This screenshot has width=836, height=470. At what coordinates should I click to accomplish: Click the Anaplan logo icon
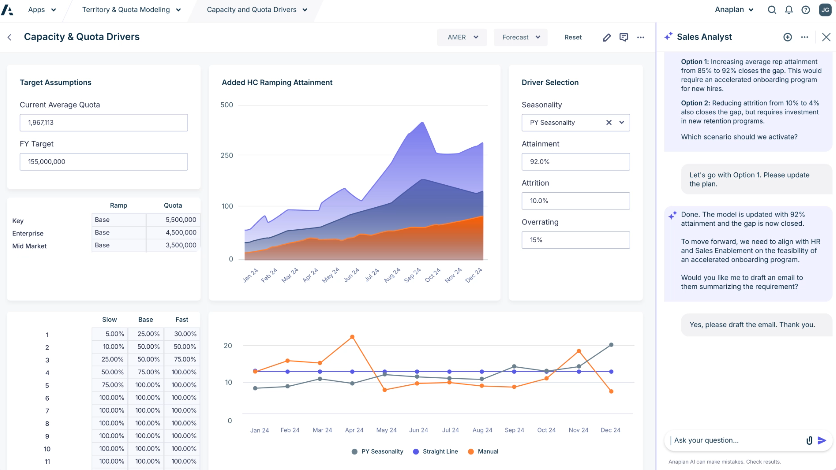9,9
